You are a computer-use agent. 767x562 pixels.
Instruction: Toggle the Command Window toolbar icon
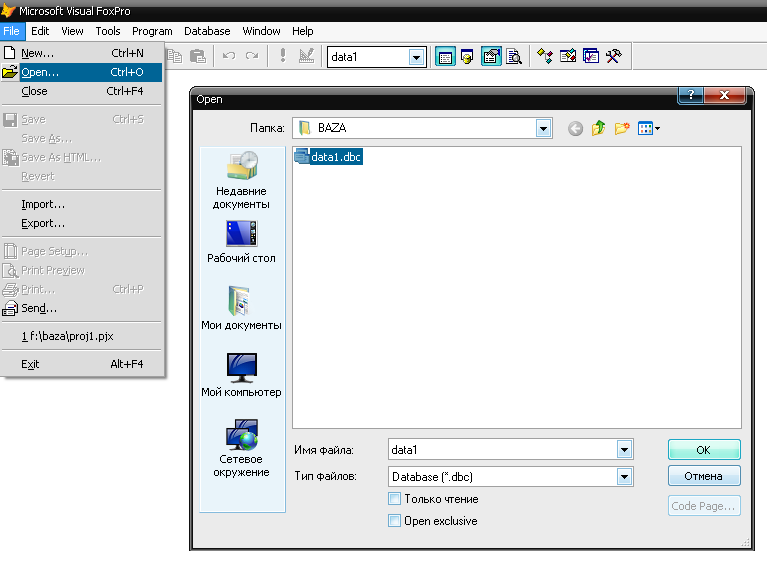[445, 57]
